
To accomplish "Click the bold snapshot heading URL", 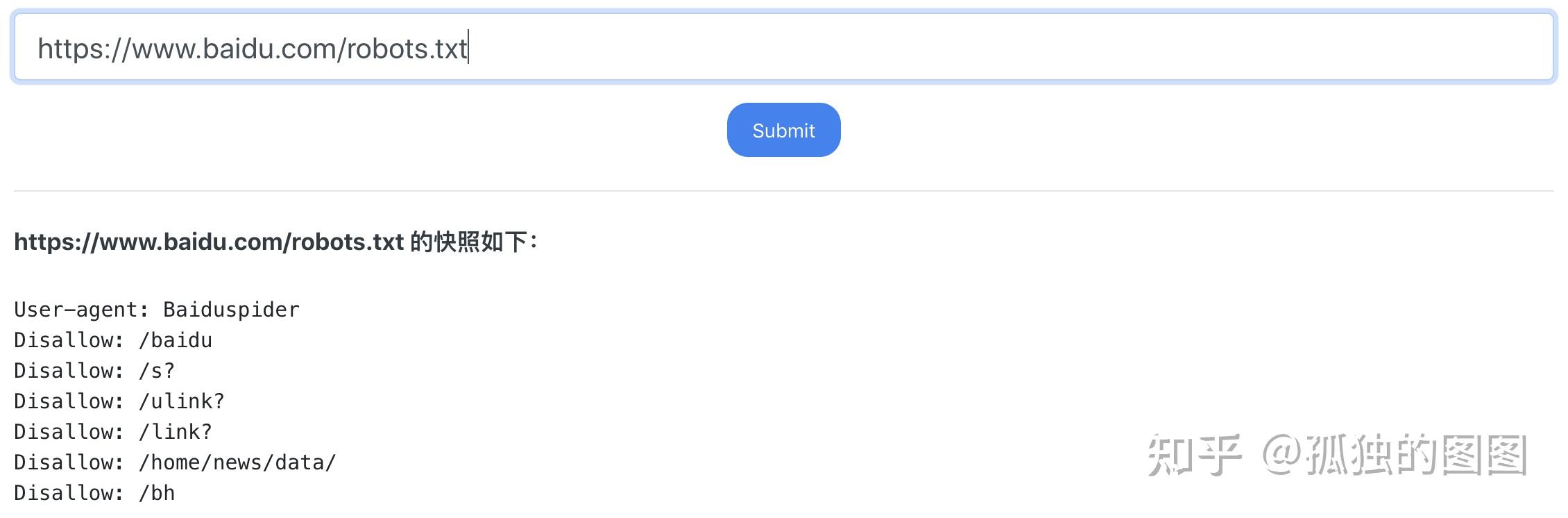I will point(208,242).
